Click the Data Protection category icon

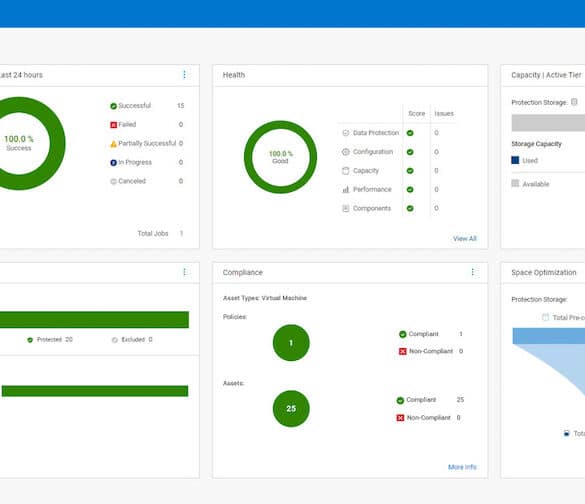point(345,133)
